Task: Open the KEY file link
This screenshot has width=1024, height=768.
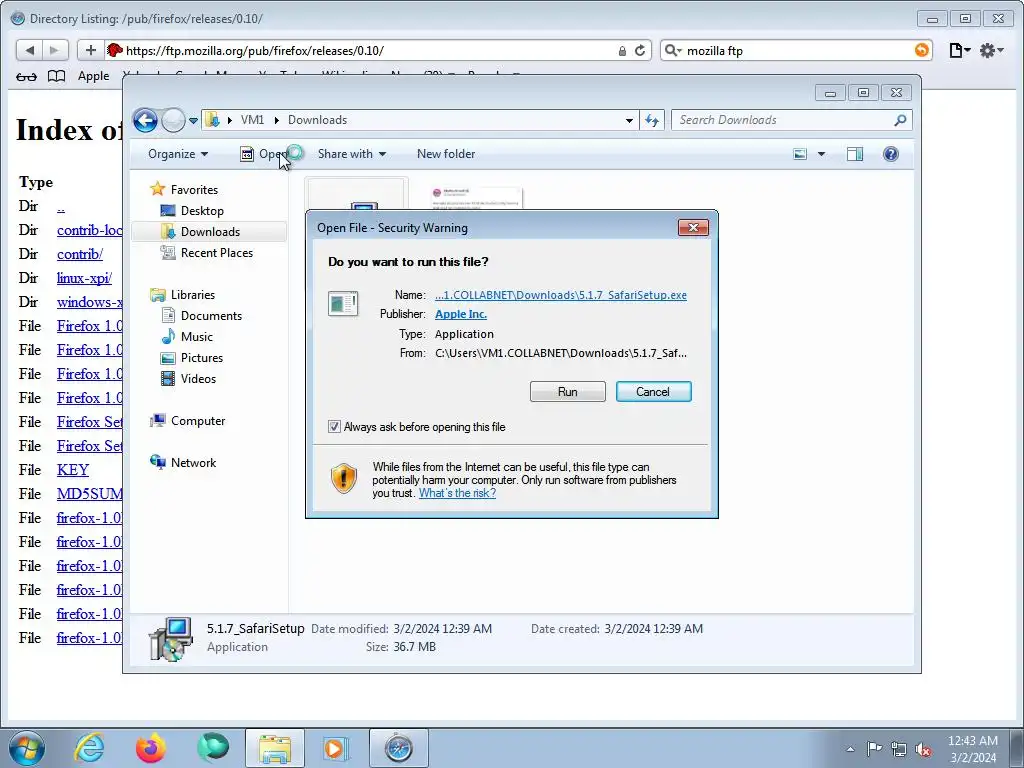Action: click(x=72, y=470)
